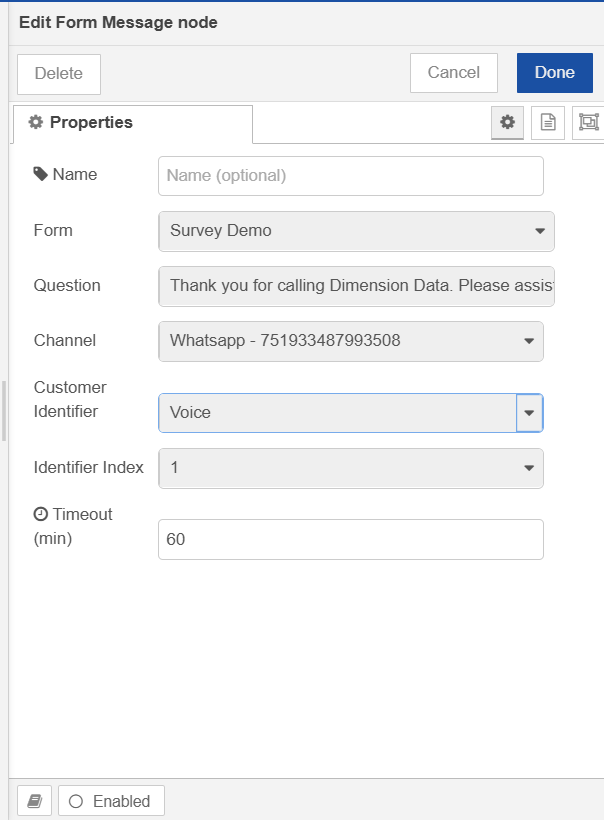Click the Timeout minutes field showing 60
This screenshot has height=820, width=604.
(x=351, y=539)
